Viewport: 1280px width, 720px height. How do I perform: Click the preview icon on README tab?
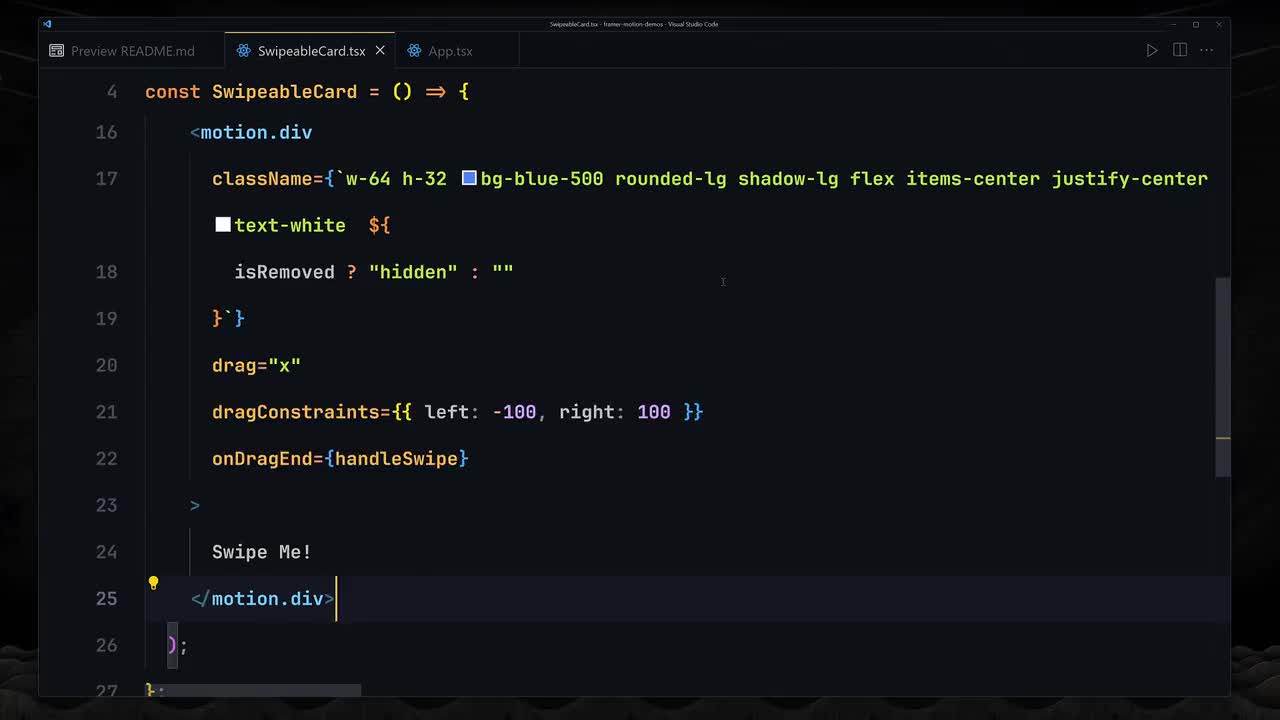tap(56, 51)
